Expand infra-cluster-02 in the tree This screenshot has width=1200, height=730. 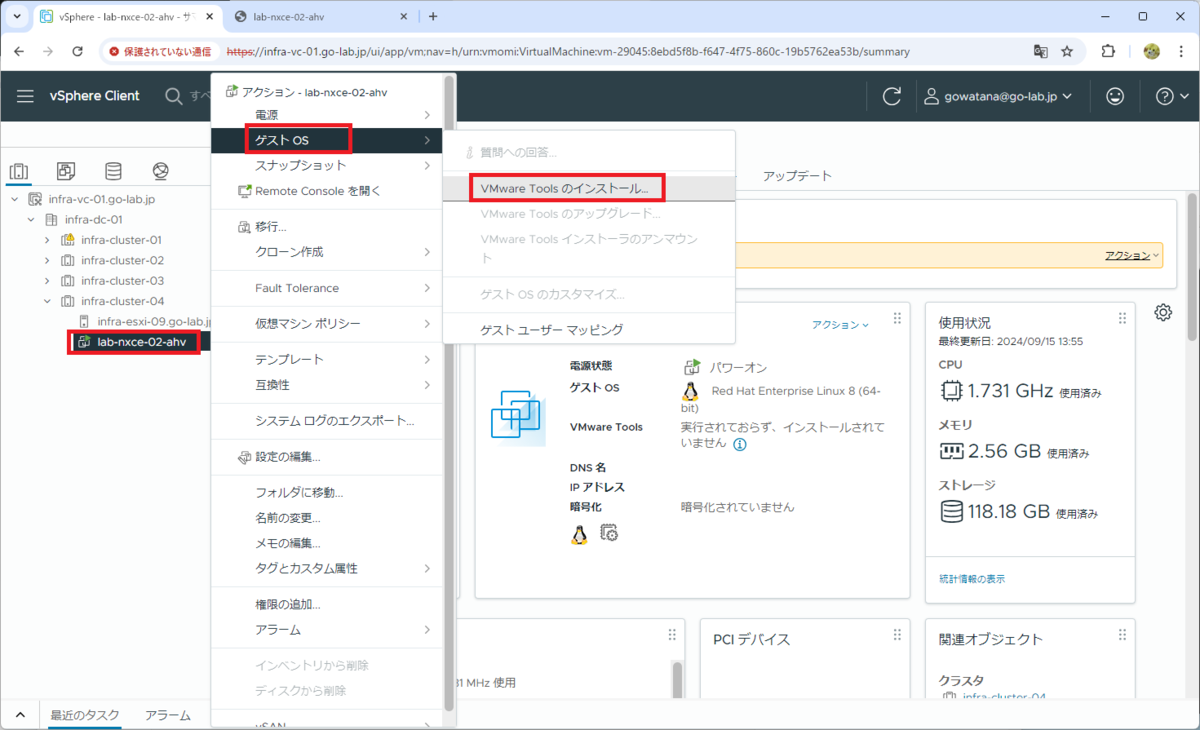pyautogui.click(x=47, y=260)
